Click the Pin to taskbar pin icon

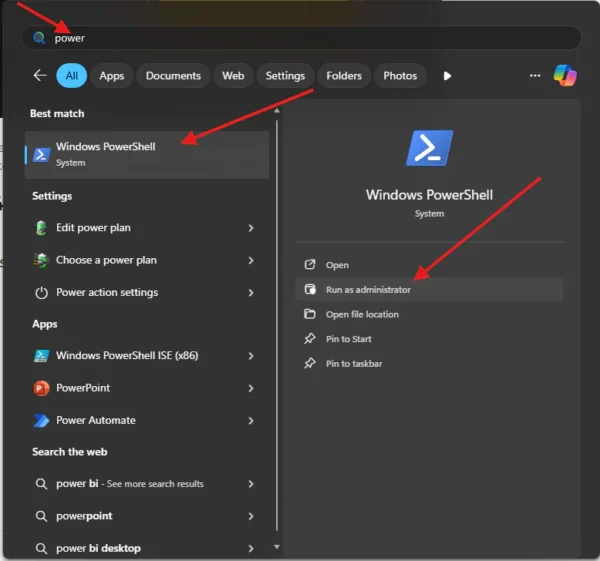point(310,363)
